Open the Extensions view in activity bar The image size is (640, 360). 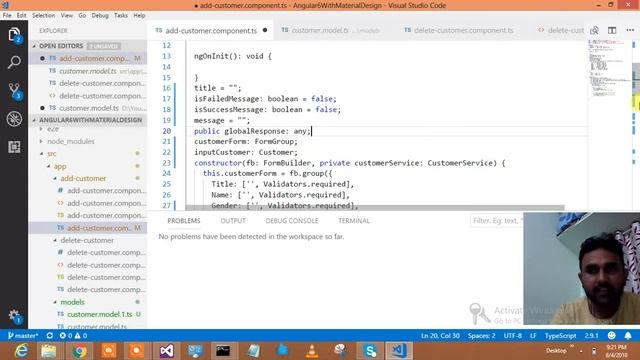tap(14, 147)
